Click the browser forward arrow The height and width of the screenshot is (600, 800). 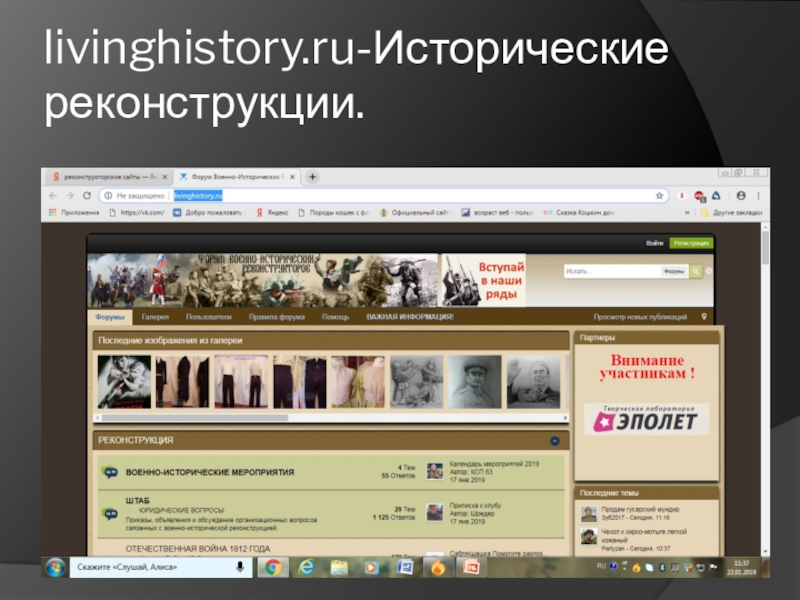[70, 195]
